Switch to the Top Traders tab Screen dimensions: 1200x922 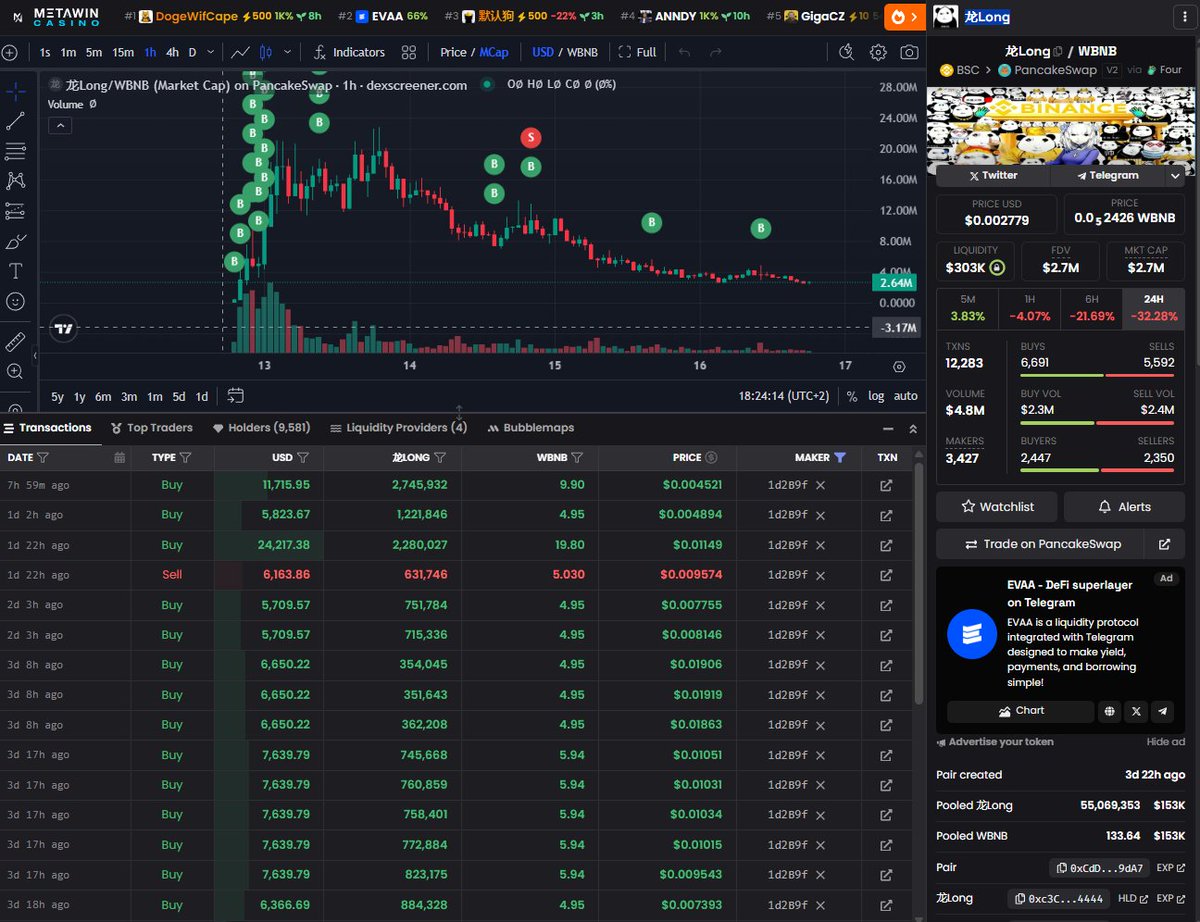[x=151, y=428]
